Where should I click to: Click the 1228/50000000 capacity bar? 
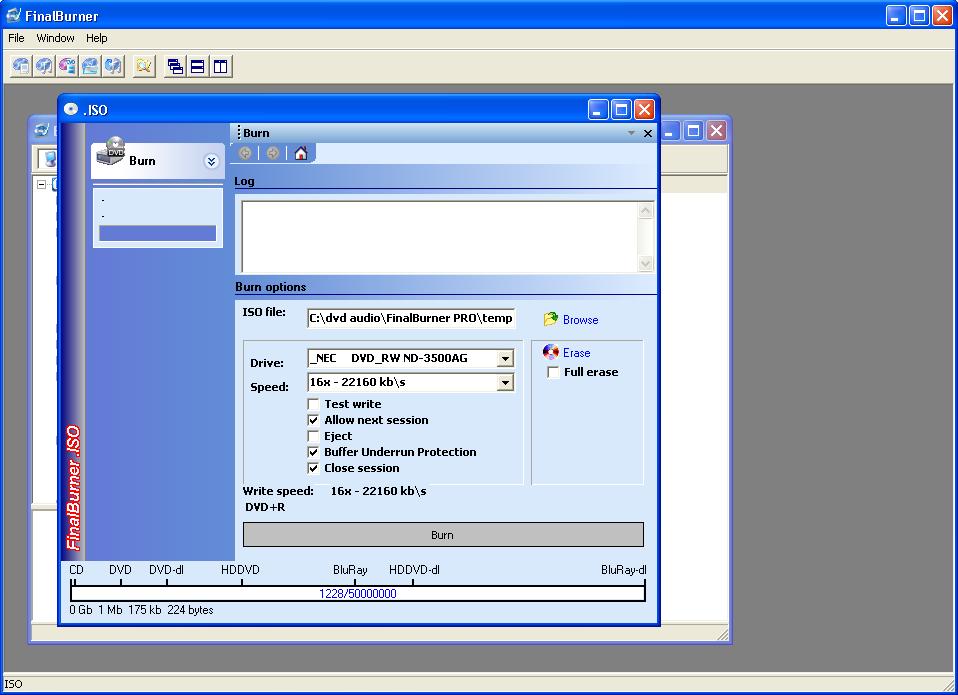coord(357,593)
